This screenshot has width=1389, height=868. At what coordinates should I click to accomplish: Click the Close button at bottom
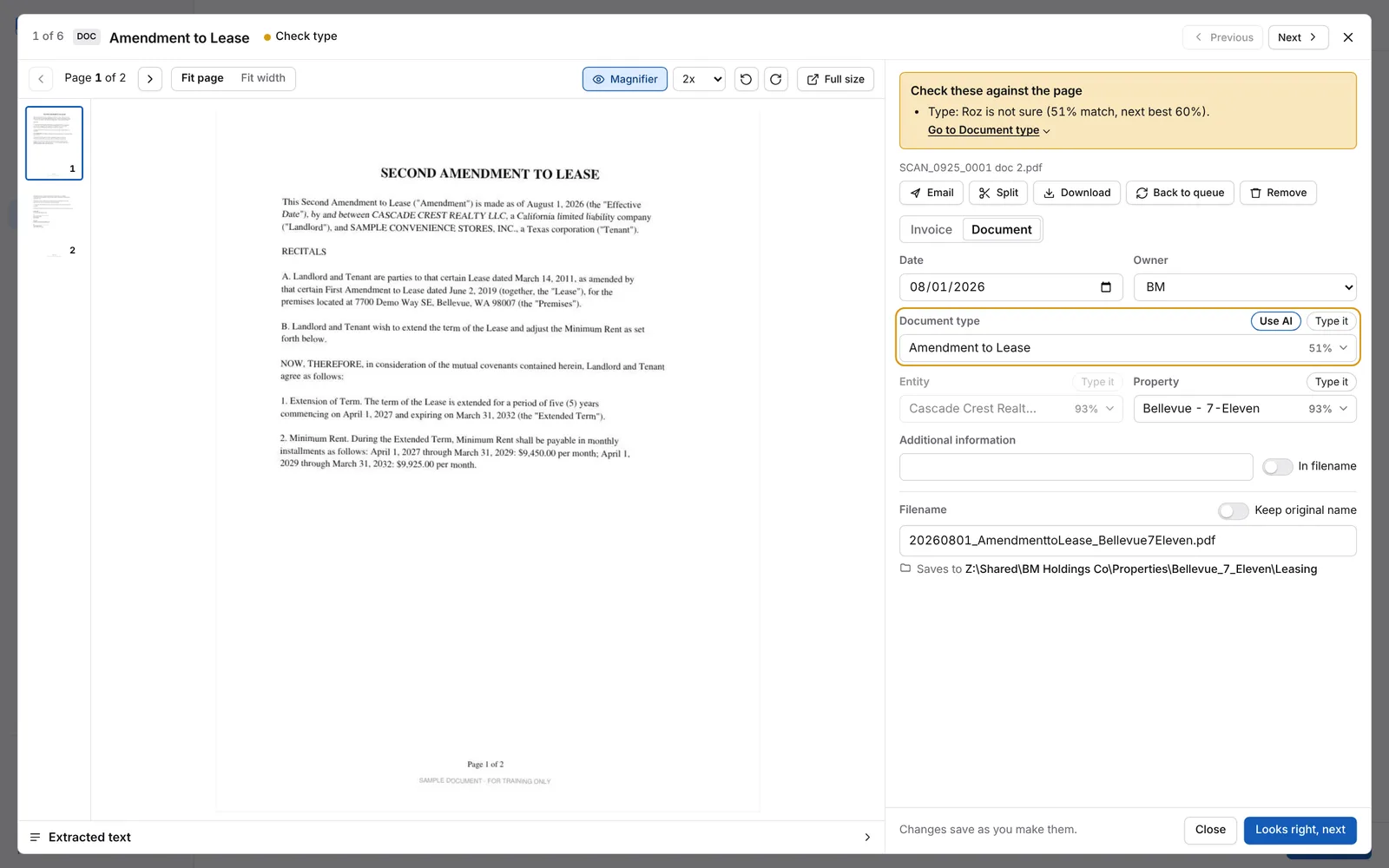[x=1210, y=830]
